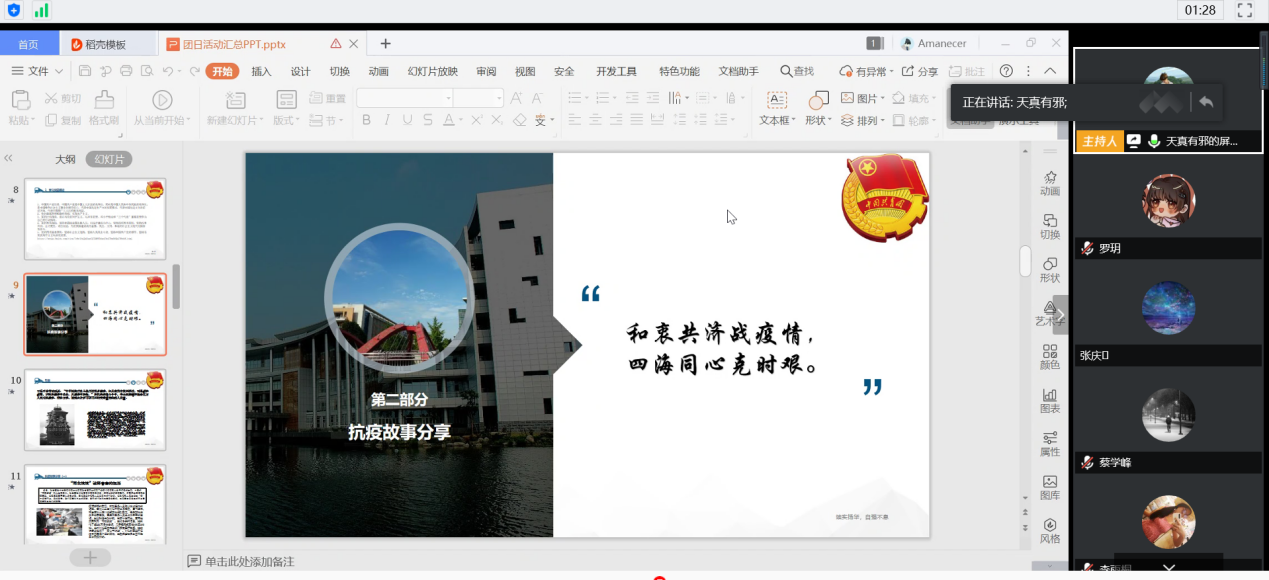
Task: Open the 动画 animation pane in right sidebar
Action: 1049,183
